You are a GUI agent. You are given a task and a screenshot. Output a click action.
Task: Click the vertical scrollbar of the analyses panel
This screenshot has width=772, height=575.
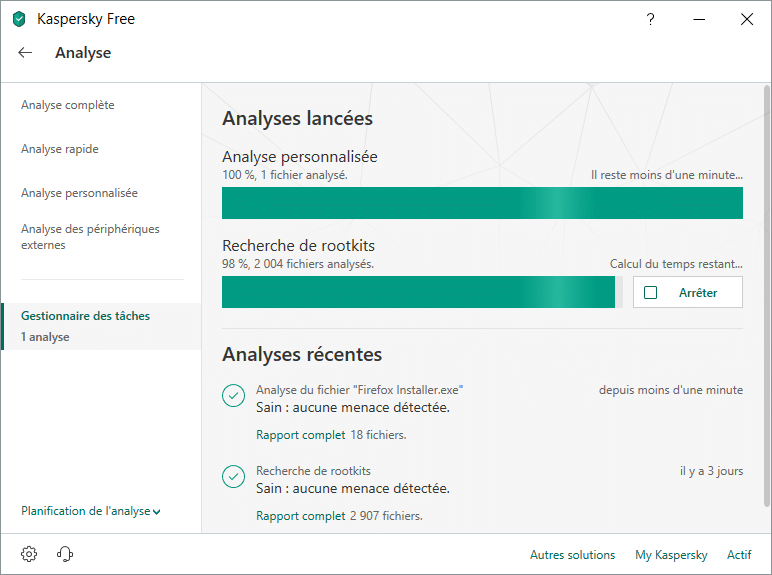coord(767,295)
